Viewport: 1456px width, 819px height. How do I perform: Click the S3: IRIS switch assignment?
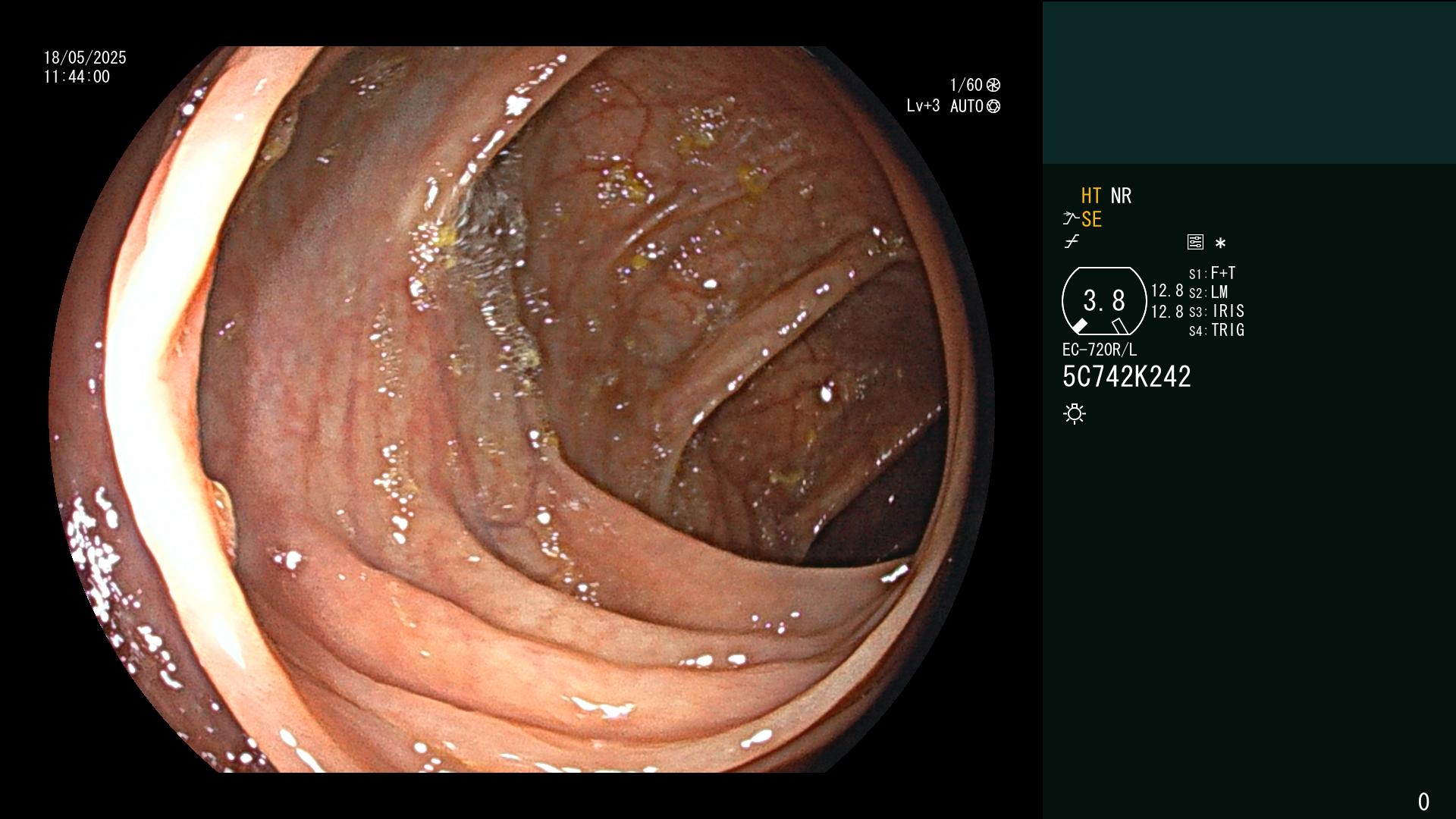tap(1216, 311)
